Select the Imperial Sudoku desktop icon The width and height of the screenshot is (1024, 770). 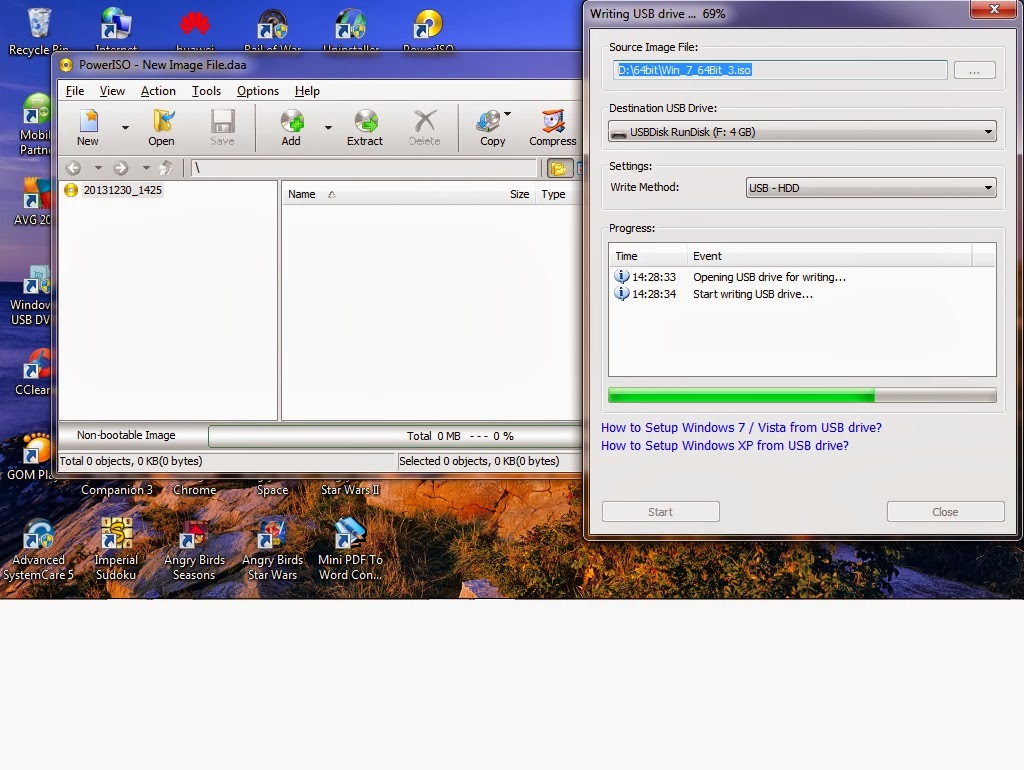(x=116, y=550)
